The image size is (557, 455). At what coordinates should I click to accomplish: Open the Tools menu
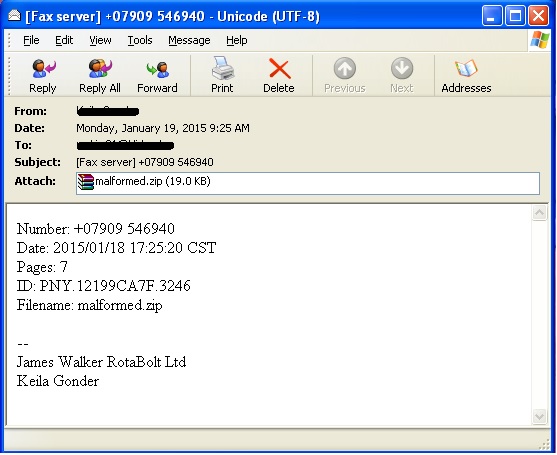(x=140, y=40)
